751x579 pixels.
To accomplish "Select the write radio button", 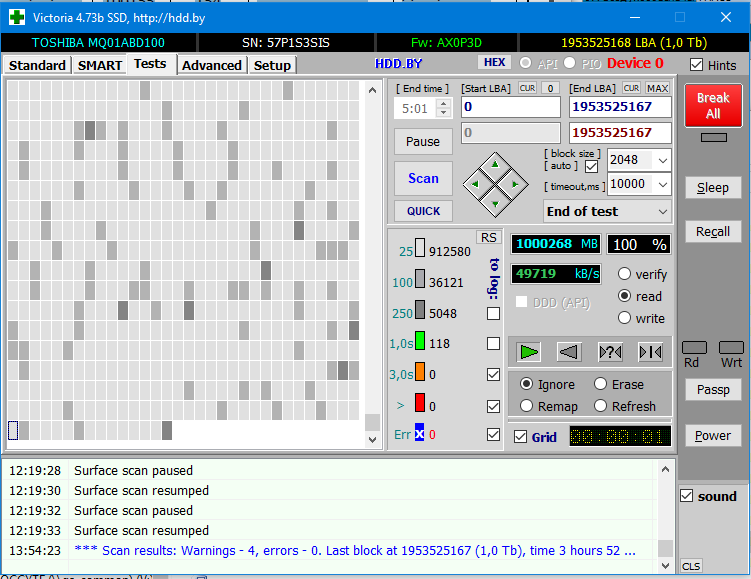I will pyautogui.click(x=624, y=318).
